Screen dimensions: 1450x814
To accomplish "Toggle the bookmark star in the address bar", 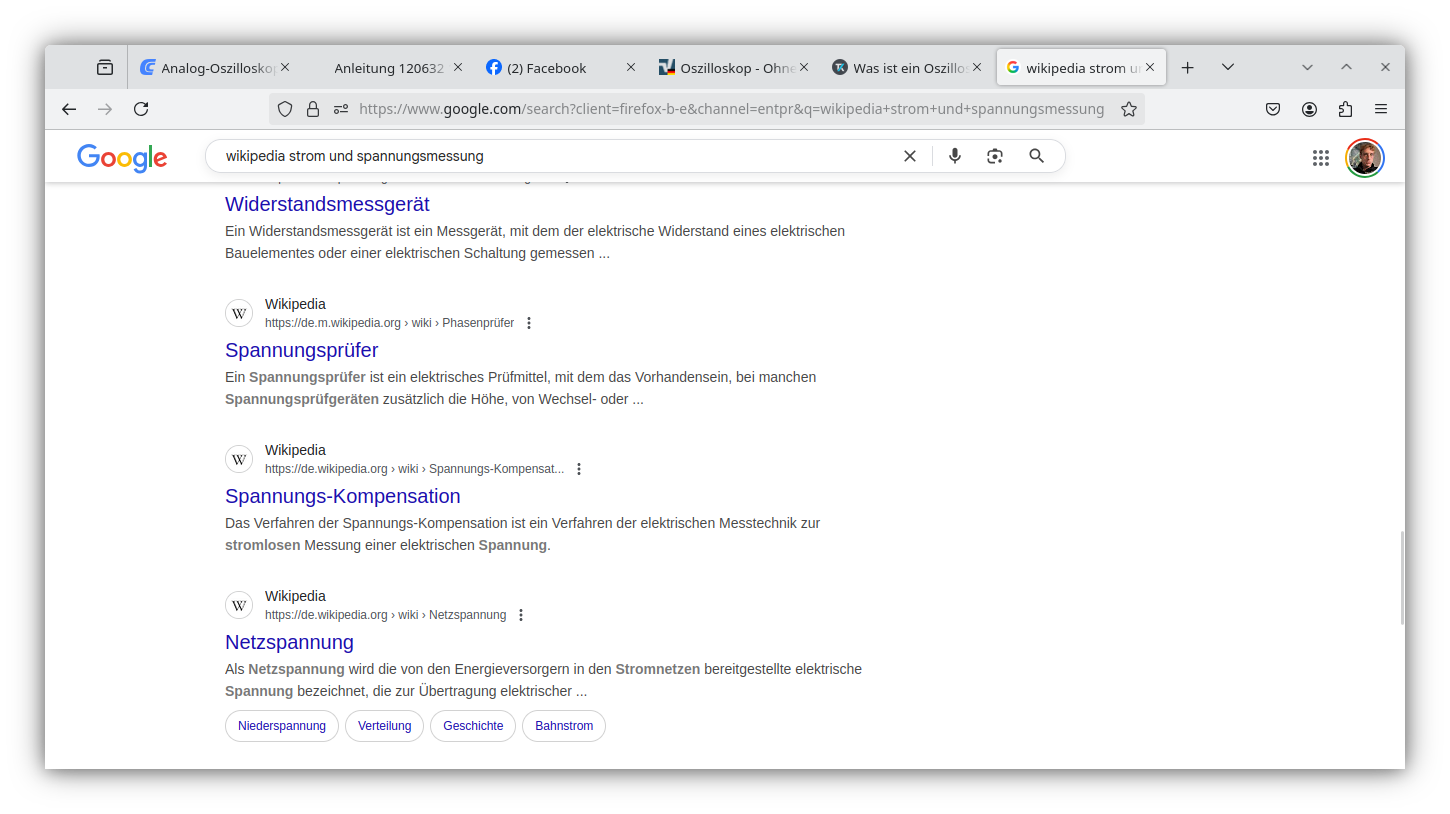I will coord(1128,109).
